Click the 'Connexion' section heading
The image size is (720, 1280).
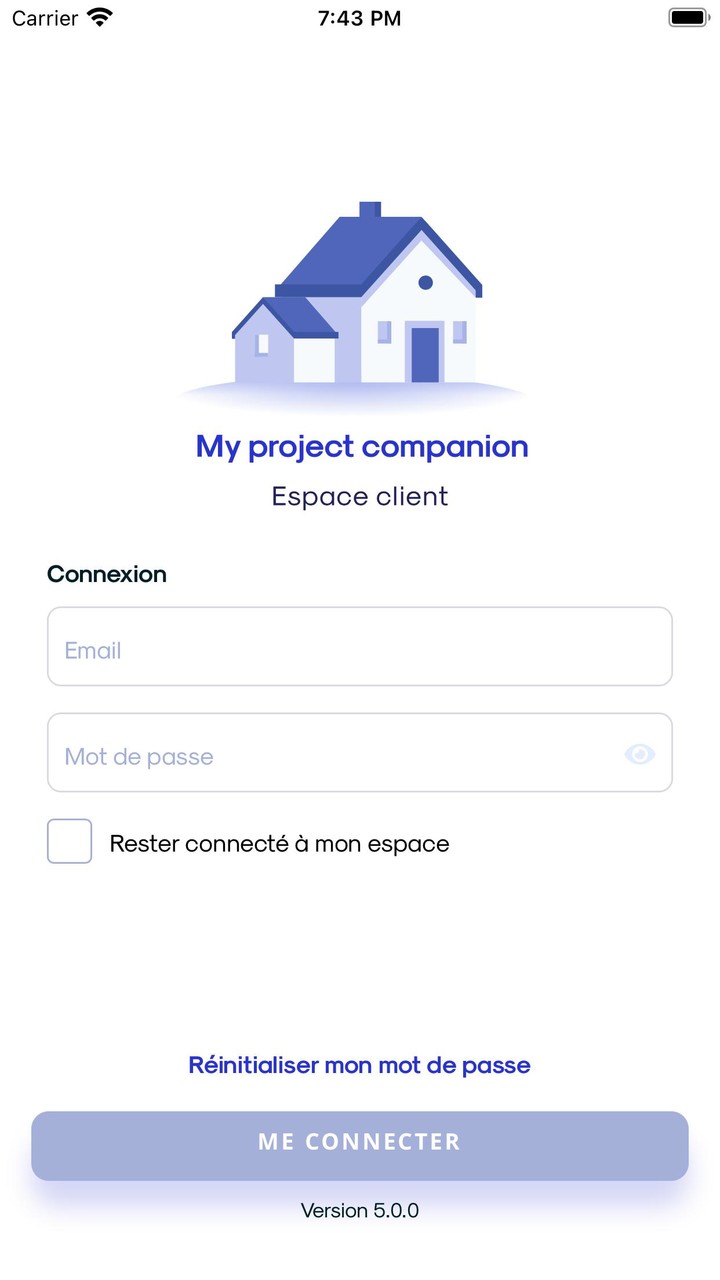pos(106,574)
